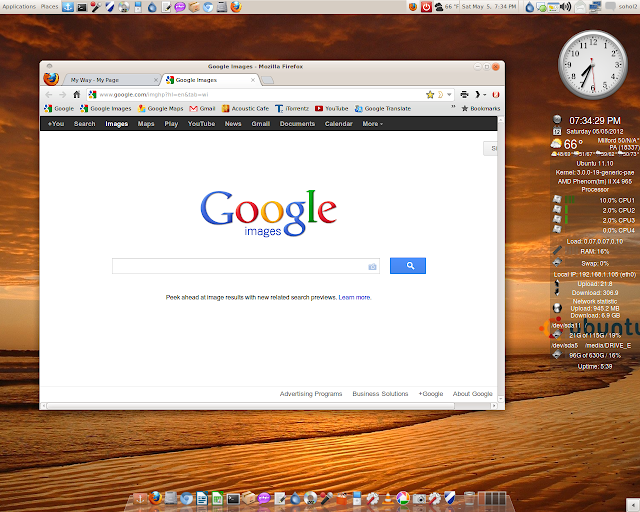
Task: Open the Acoustic Cafe bookmark
Action: pyautogui.click(x=245, y=109)
